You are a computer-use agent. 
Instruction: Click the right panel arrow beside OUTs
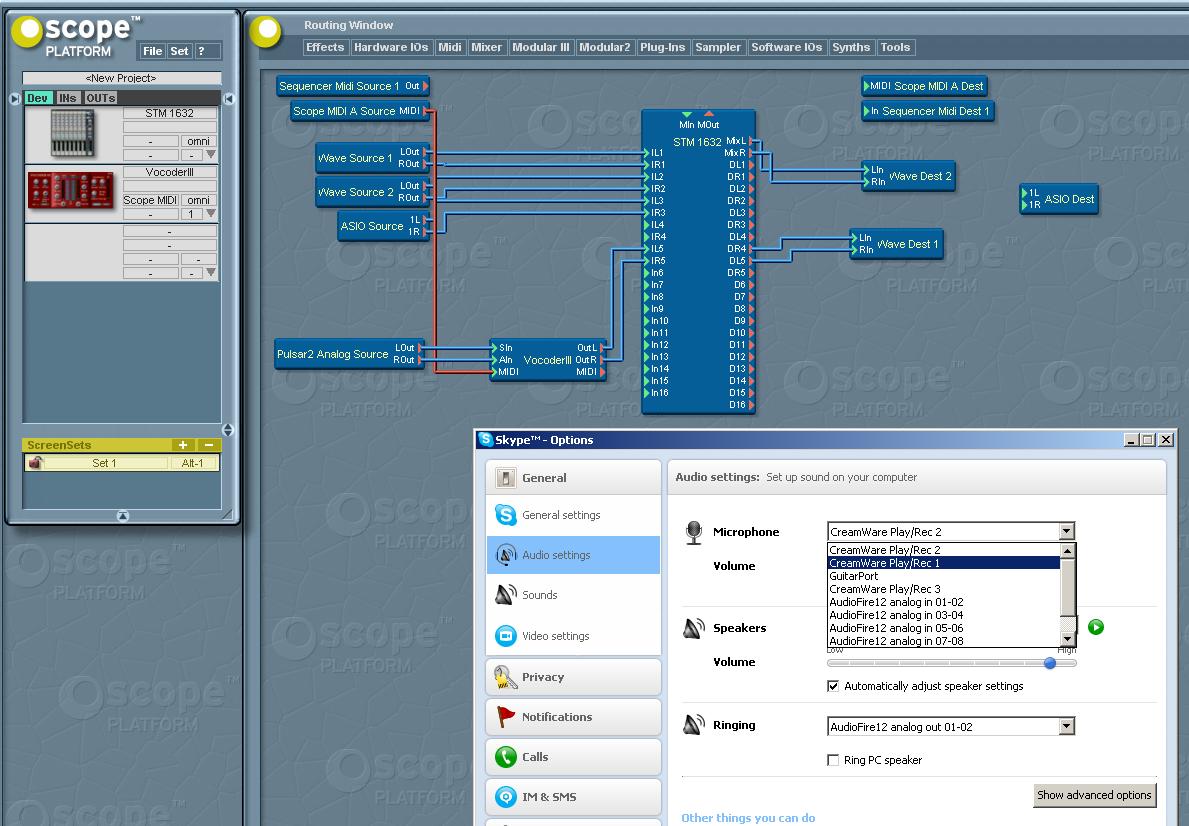tap(229, 99)
